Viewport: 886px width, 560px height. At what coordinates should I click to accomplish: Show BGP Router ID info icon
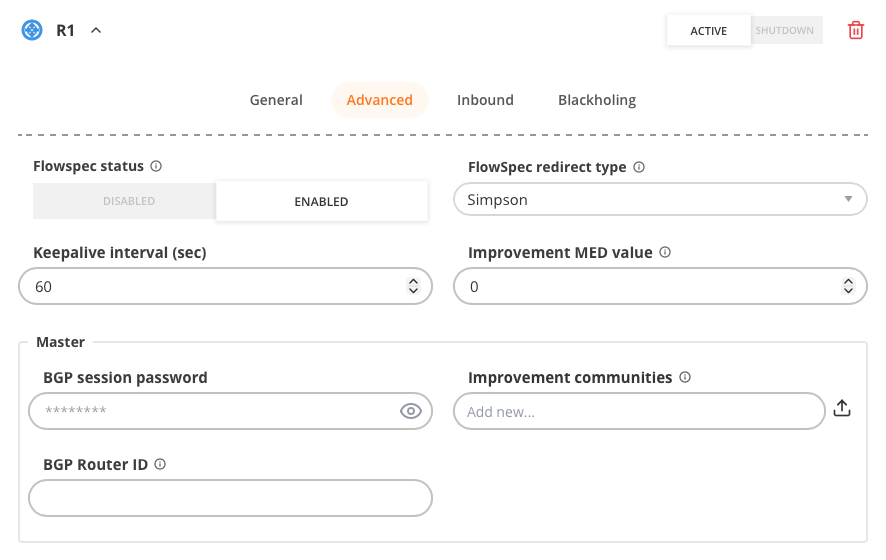pyautogui.click(x=160, y=464)
